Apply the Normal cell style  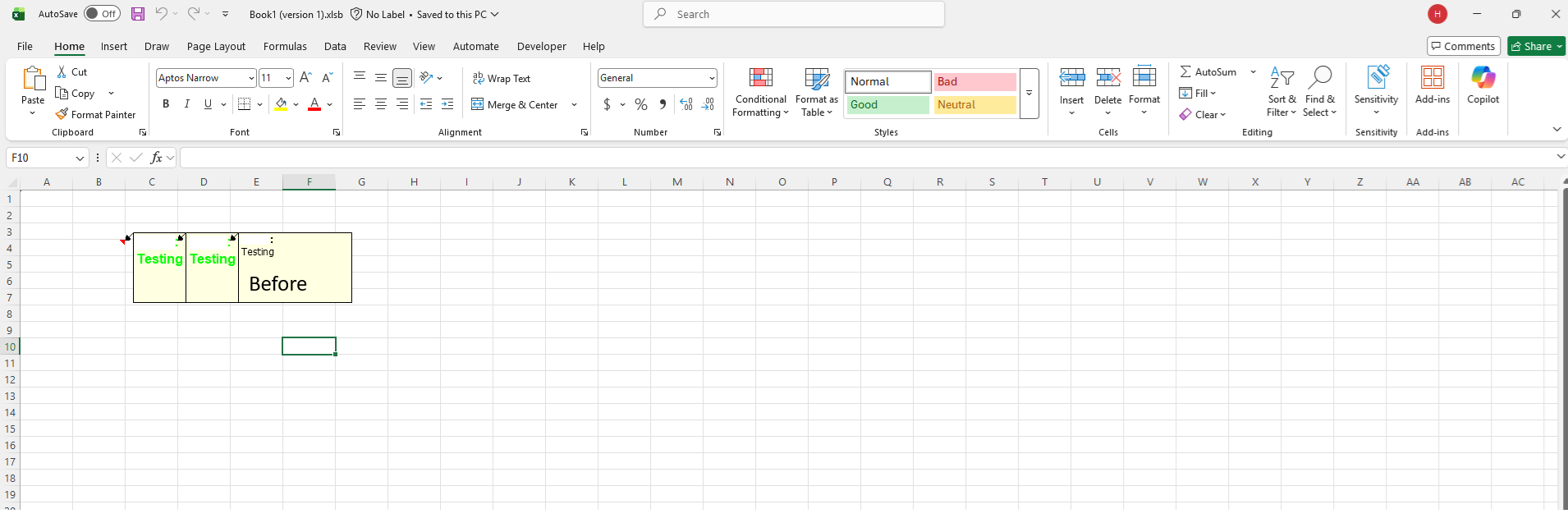(888, 81)
